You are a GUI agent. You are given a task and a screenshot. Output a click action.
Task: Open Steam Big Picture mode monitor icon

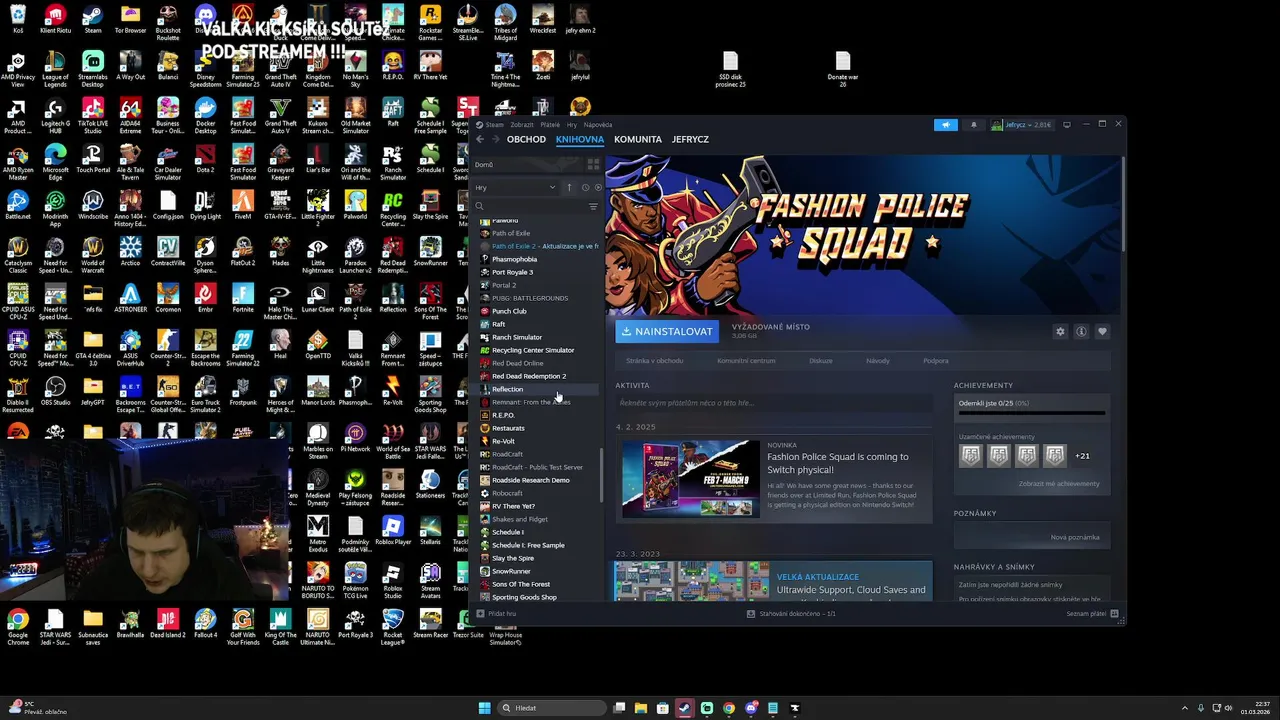[x=1067, y=125]
